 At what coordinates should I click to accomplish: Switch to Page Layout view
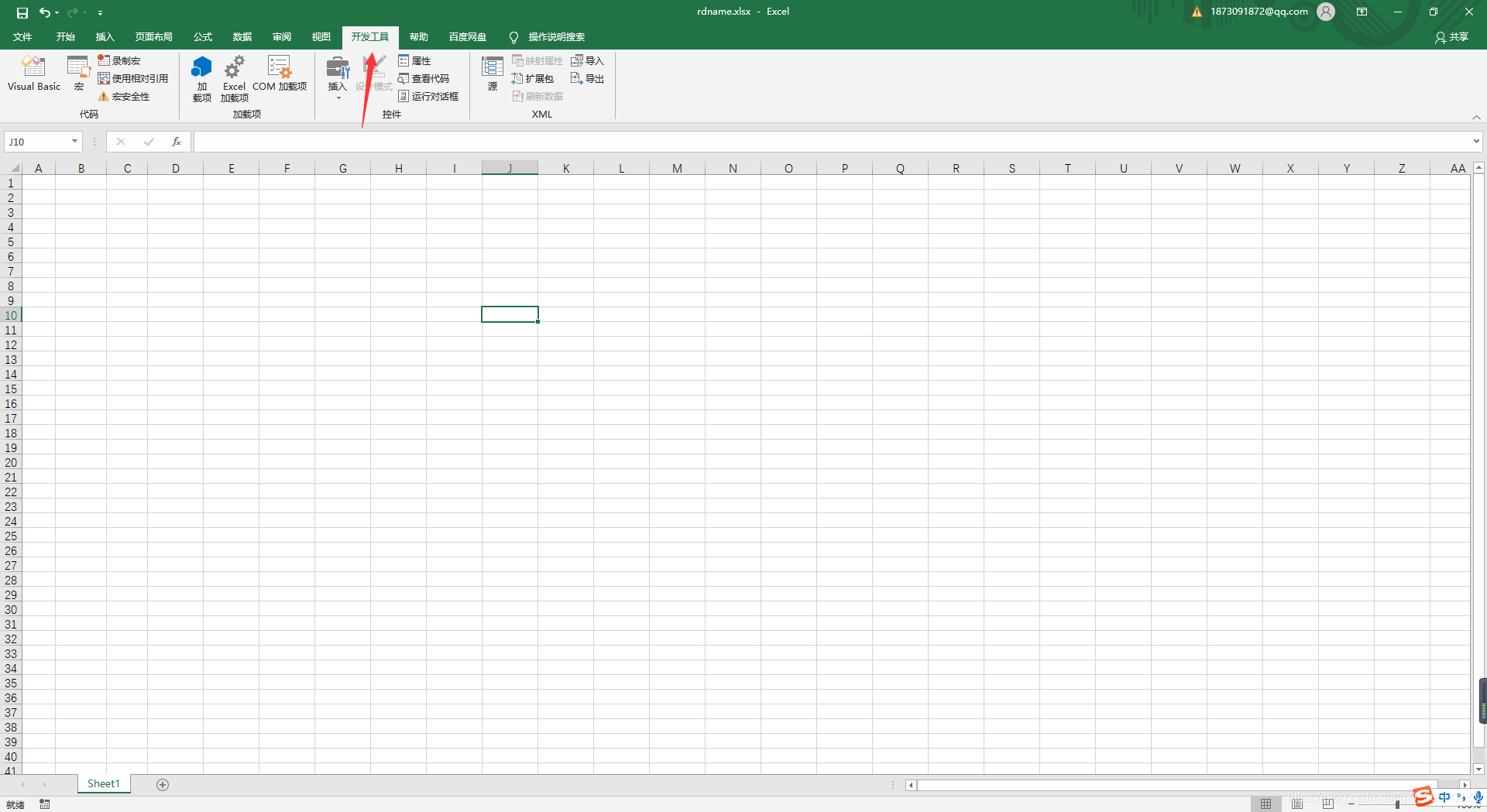pyautogui.click(x=1297, y=804)
